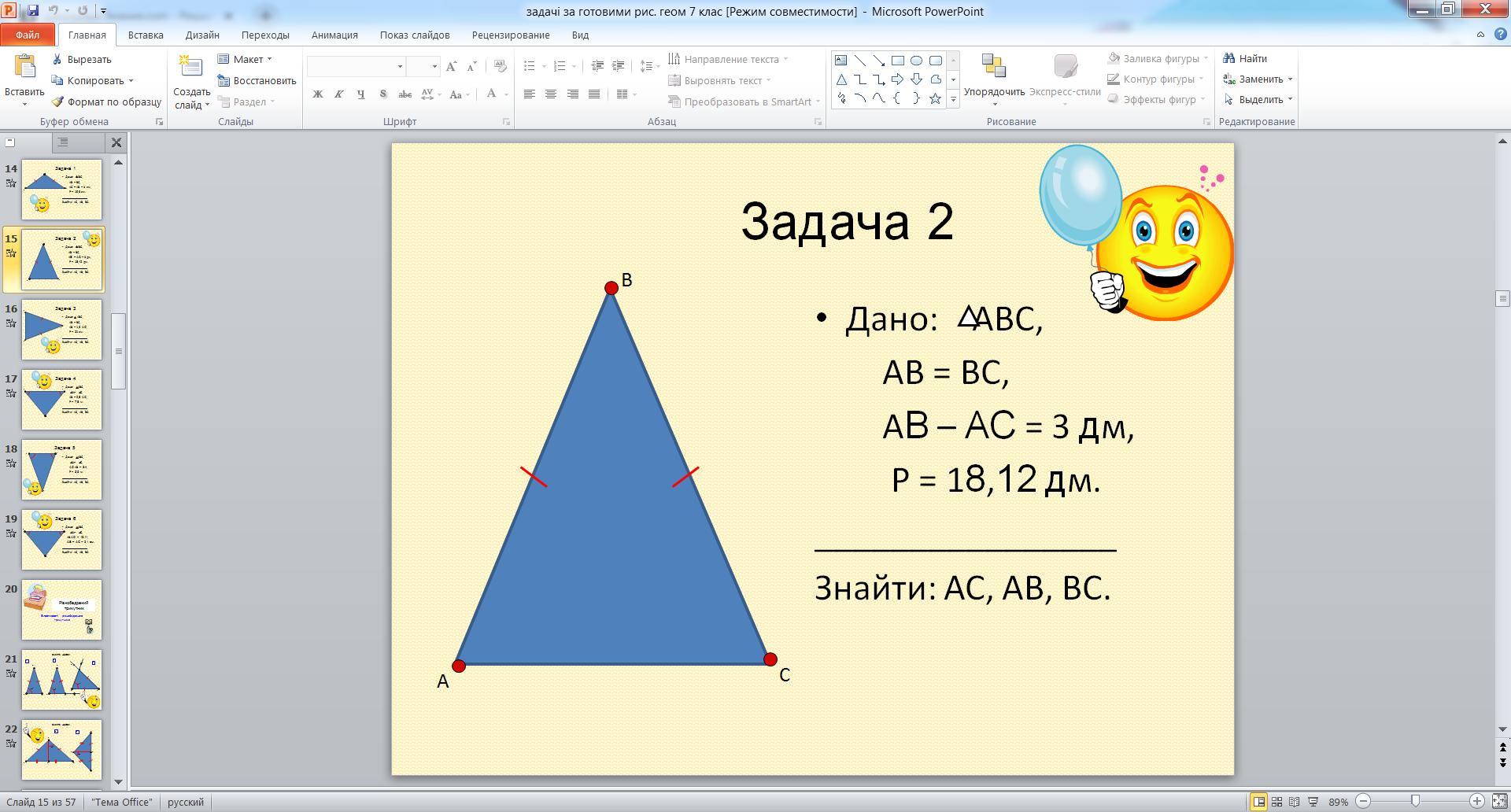Click the zoom slider handle

tap(1415, 801)
